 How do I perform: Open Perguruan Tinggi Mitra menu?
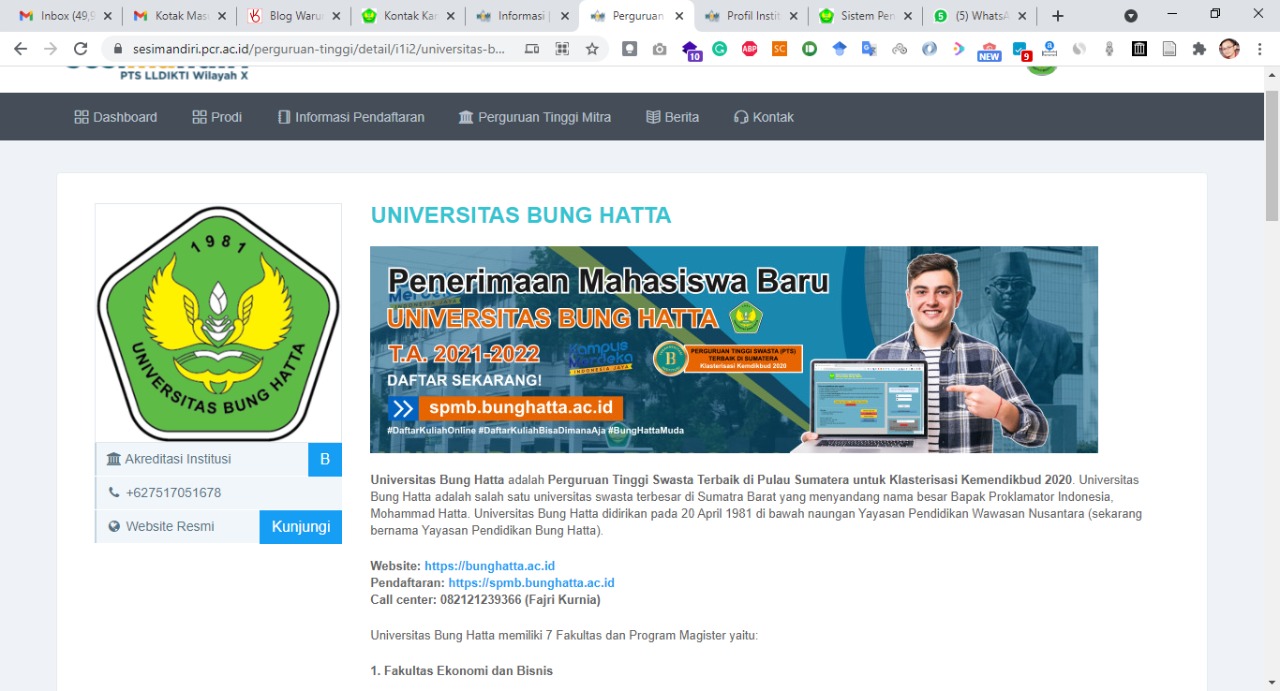[x=534, y=117]
